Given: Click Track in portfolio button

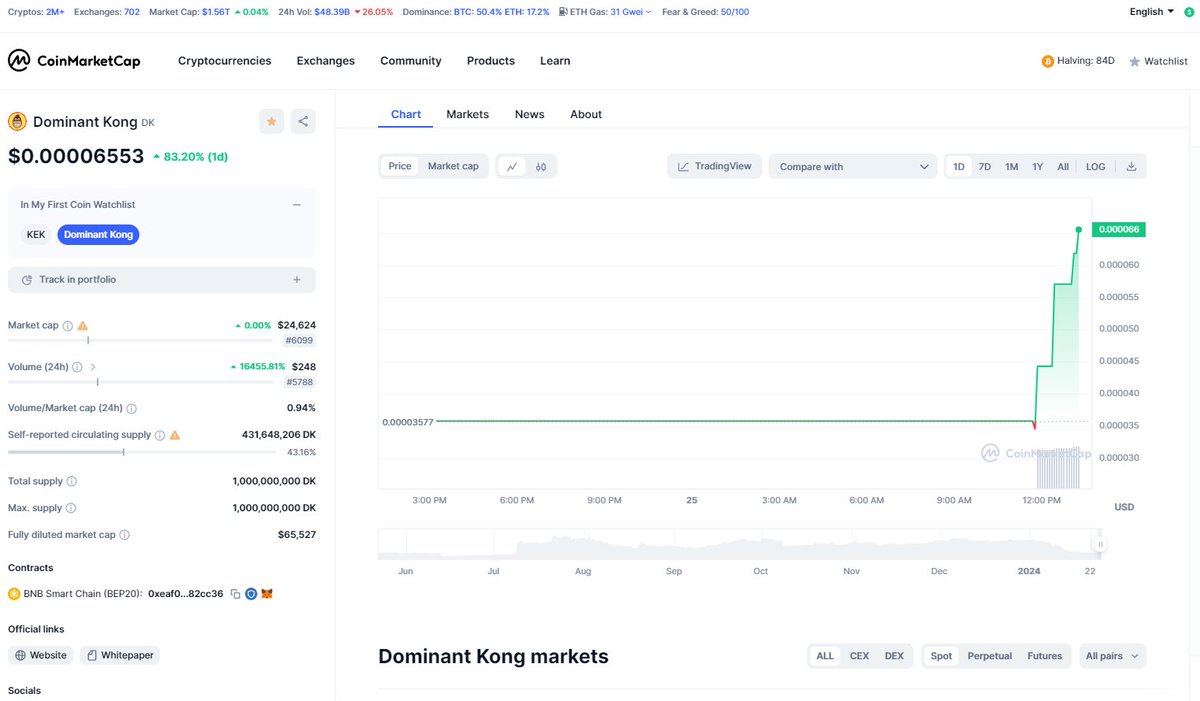Looking at the screenshot, I should point(162,280).
